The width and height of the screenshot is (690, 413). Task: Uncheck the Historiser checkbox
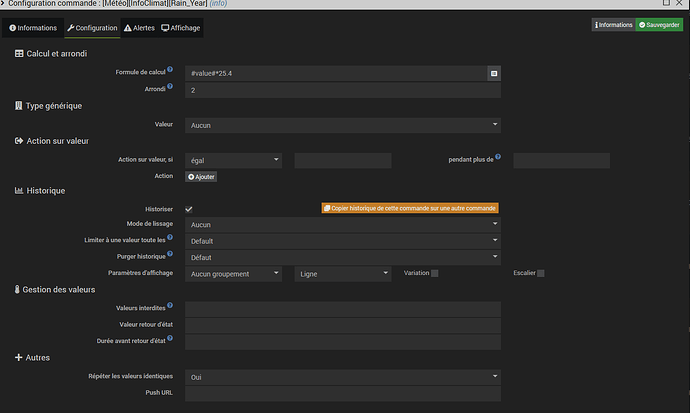[189, 208]
